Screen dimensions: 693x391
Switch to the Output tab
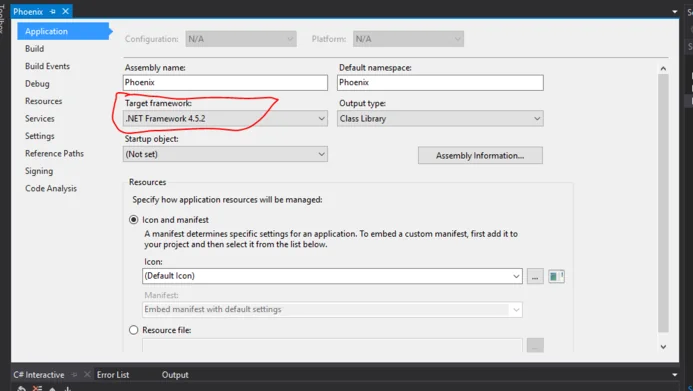tap(175, 375)
